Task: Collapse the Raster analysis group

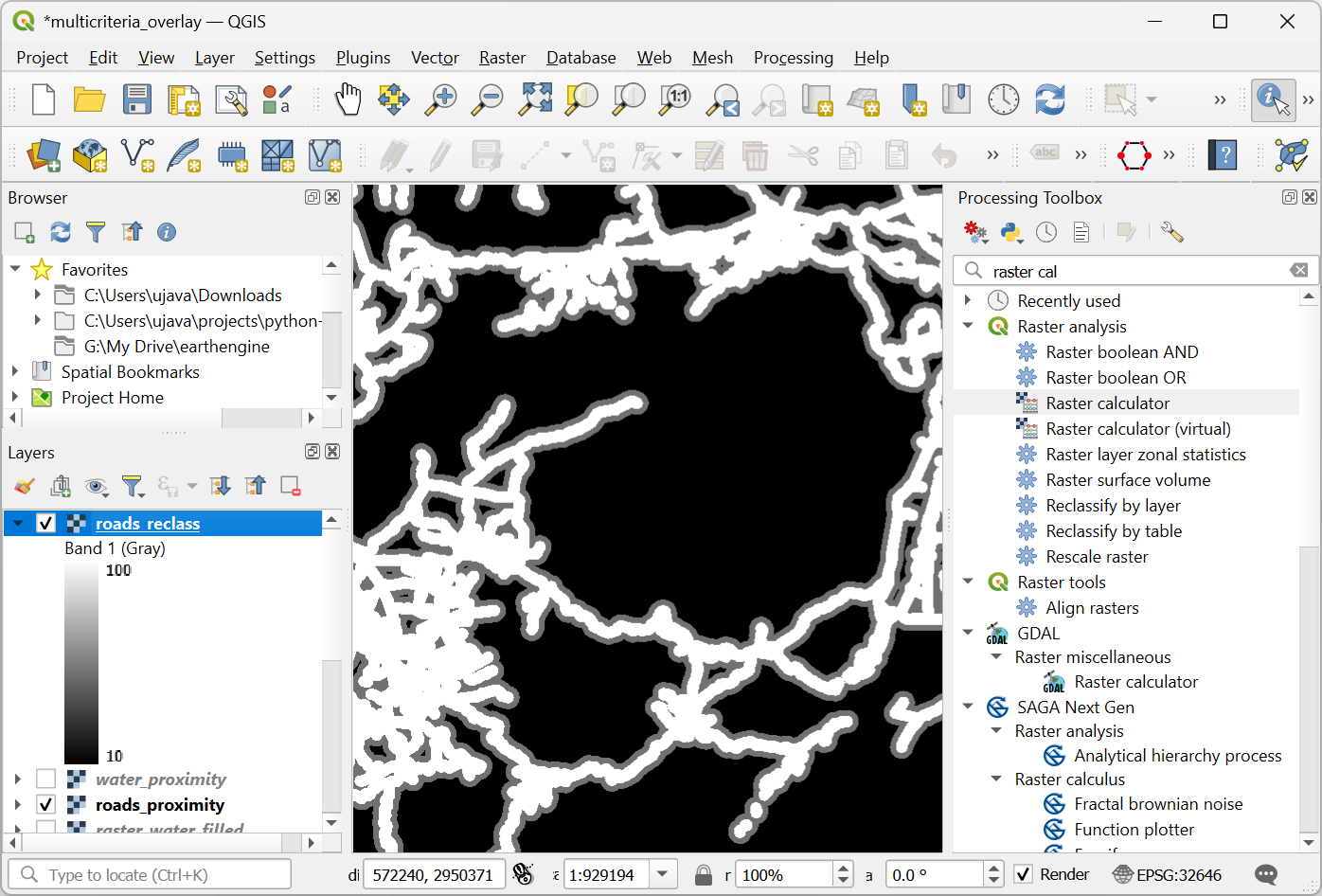Action: (x=968, y=326)
